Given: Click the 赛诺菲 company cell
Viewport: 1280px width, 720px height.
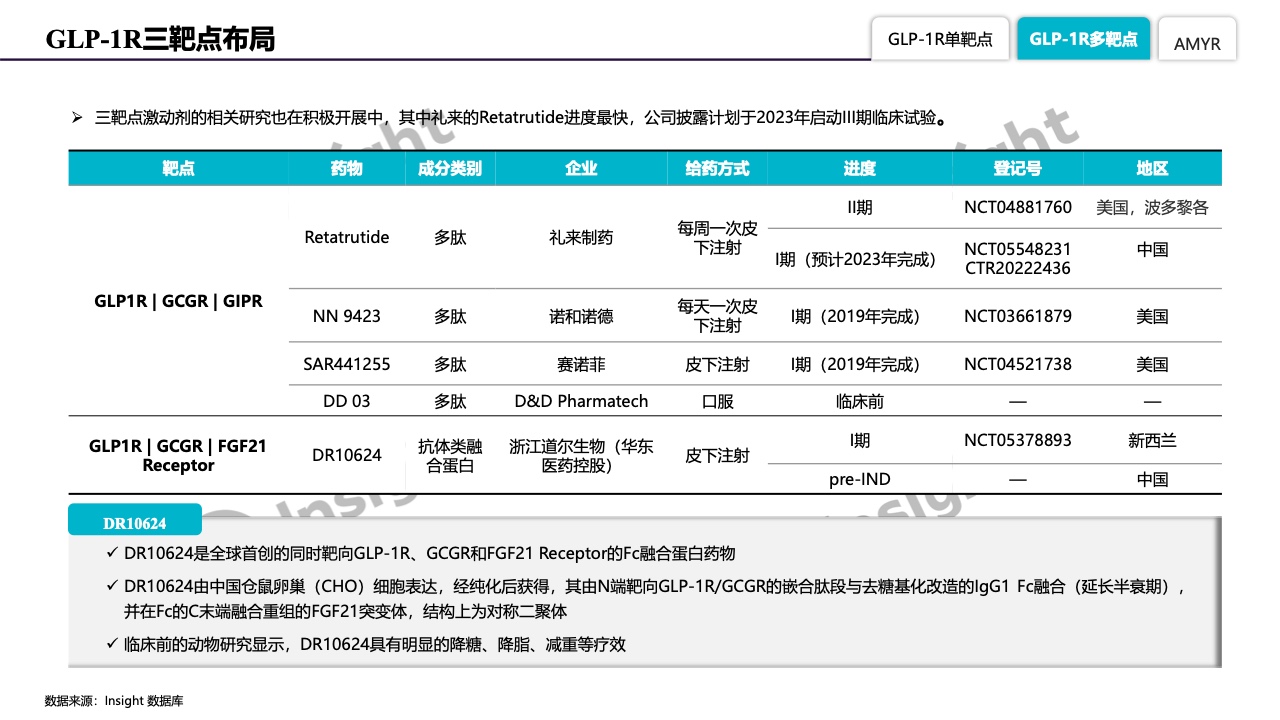Looking at the screenshot, I should coord(581,364).
